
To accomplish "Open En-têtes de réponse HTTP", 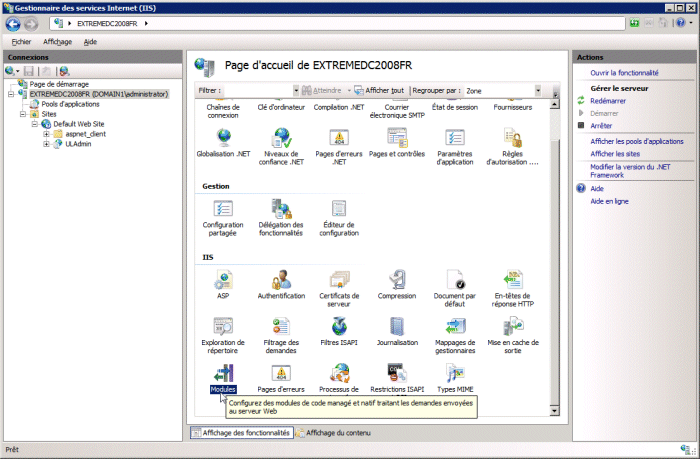I will pos(513,288).
